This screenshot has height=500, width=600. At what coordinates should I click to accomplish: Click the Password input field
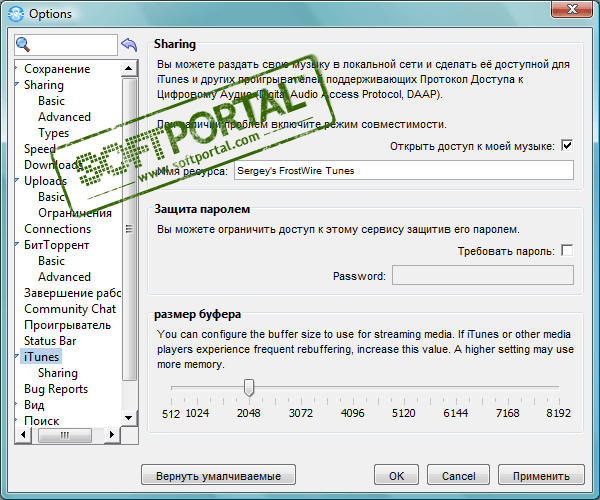point(483,275)
